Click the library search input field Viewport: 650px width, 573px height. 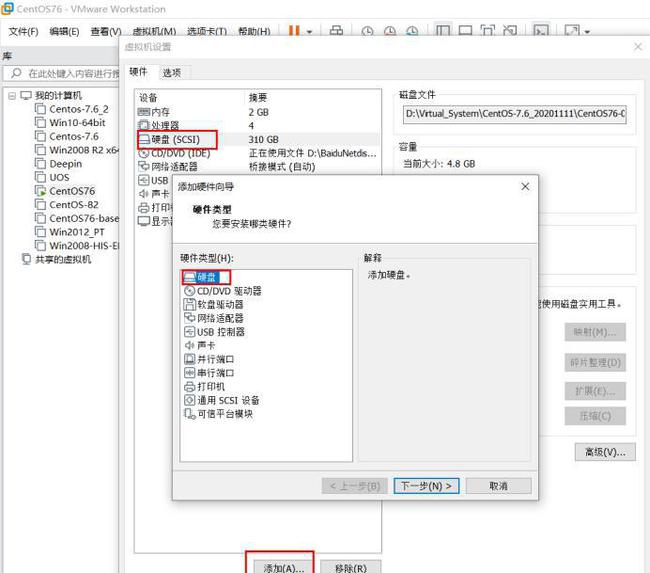(62, 74)
